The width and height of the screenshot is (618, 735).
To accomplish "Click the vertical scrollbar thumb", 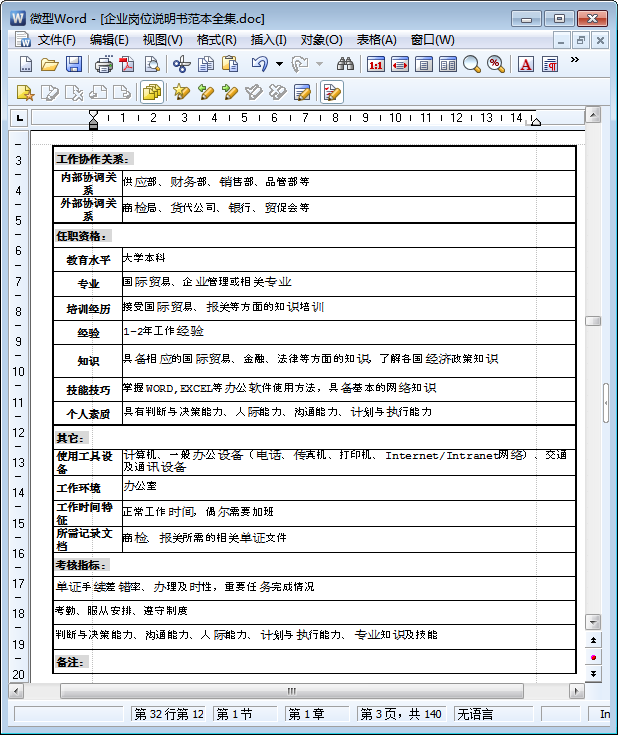I will pos(593,321).
